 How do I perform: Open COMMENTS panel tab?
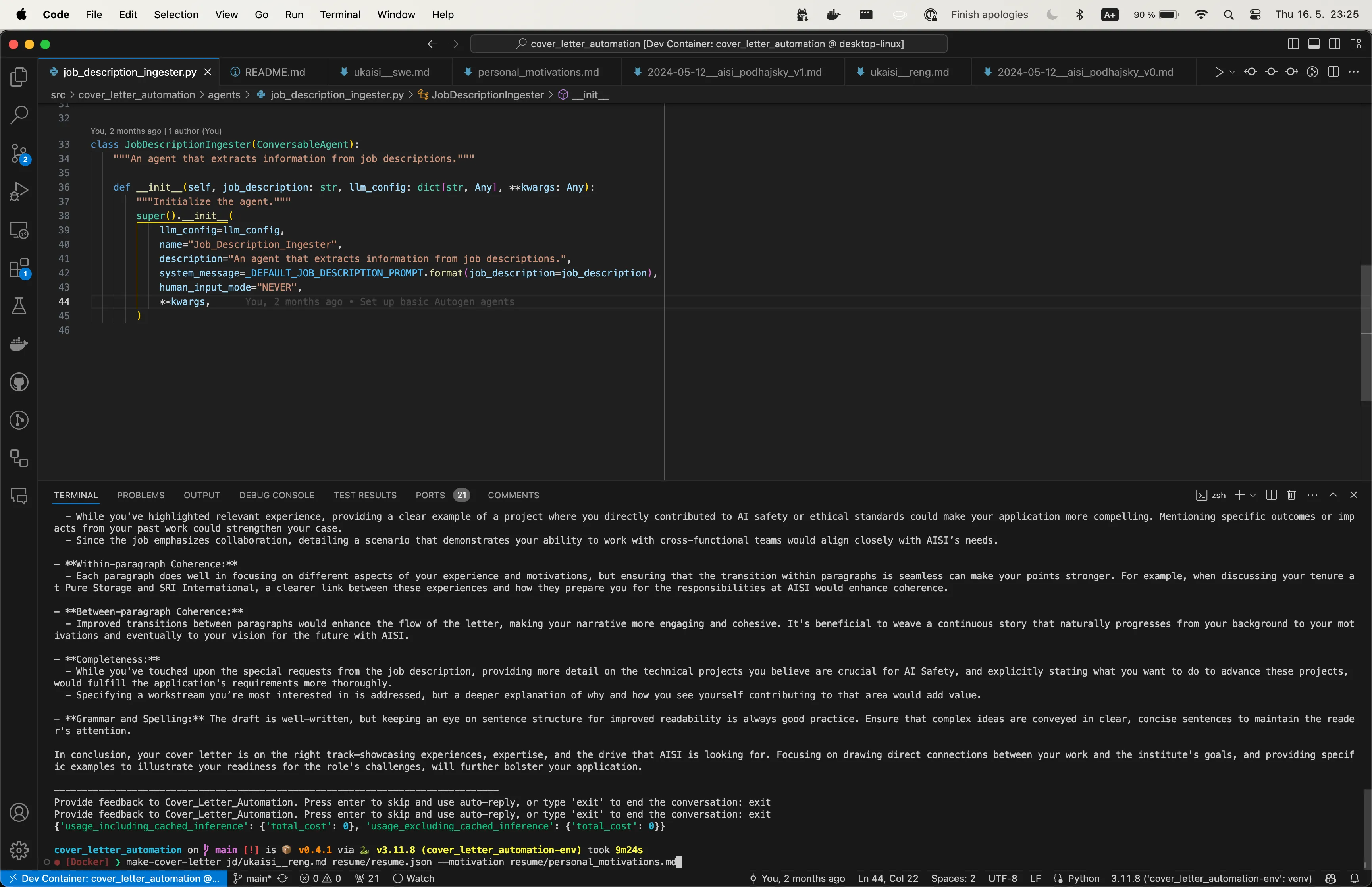pos(514,496)
